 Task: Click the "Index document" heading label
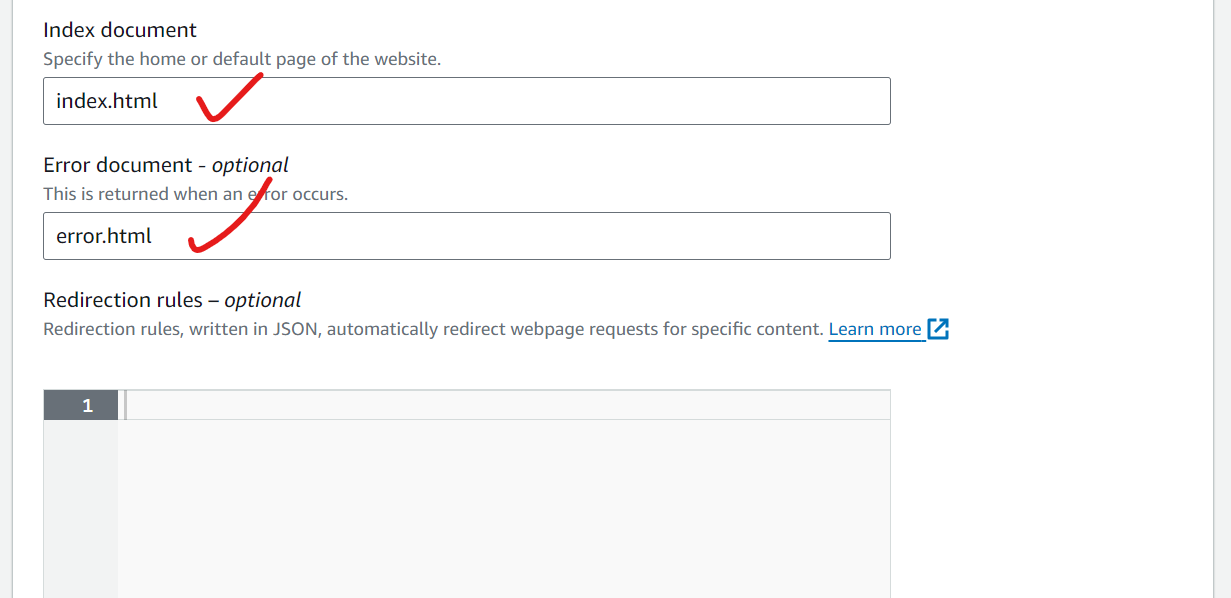(x=120, y=30)
